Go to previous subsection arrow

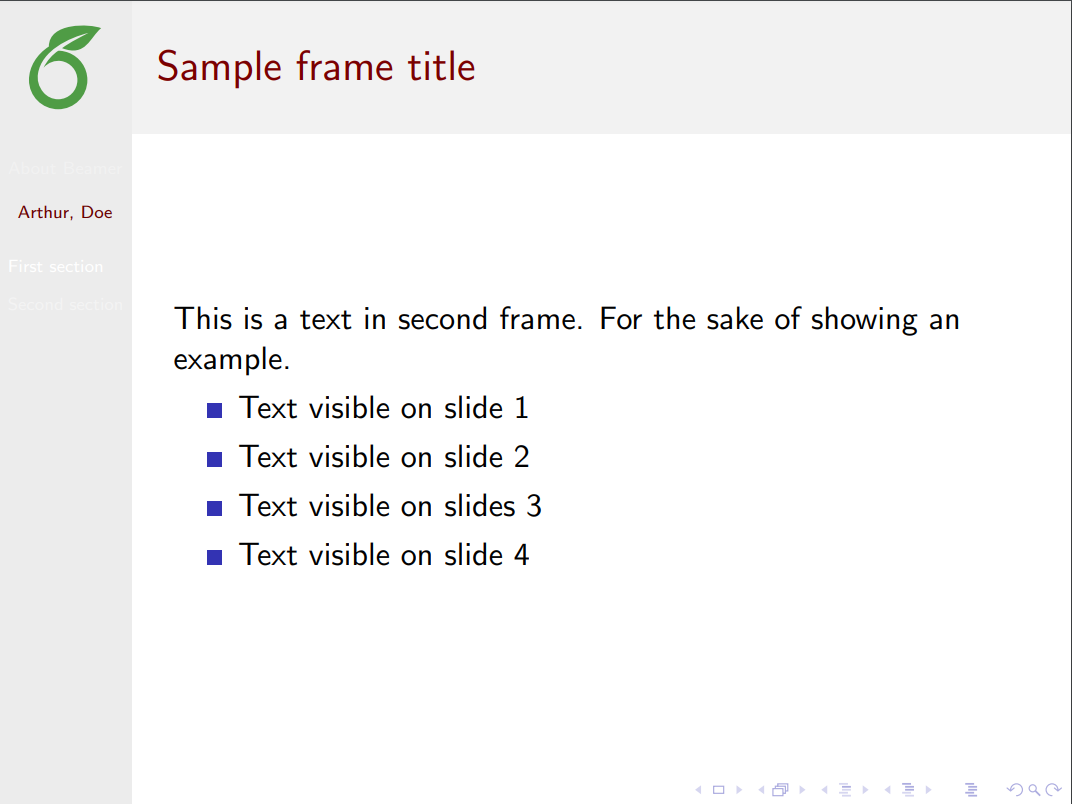[x=824, y=790]
